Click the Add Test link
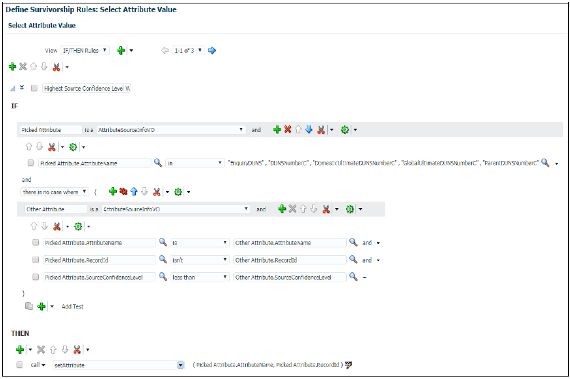The width and height of the screenshot is (570, 379). tap(72, 306)
